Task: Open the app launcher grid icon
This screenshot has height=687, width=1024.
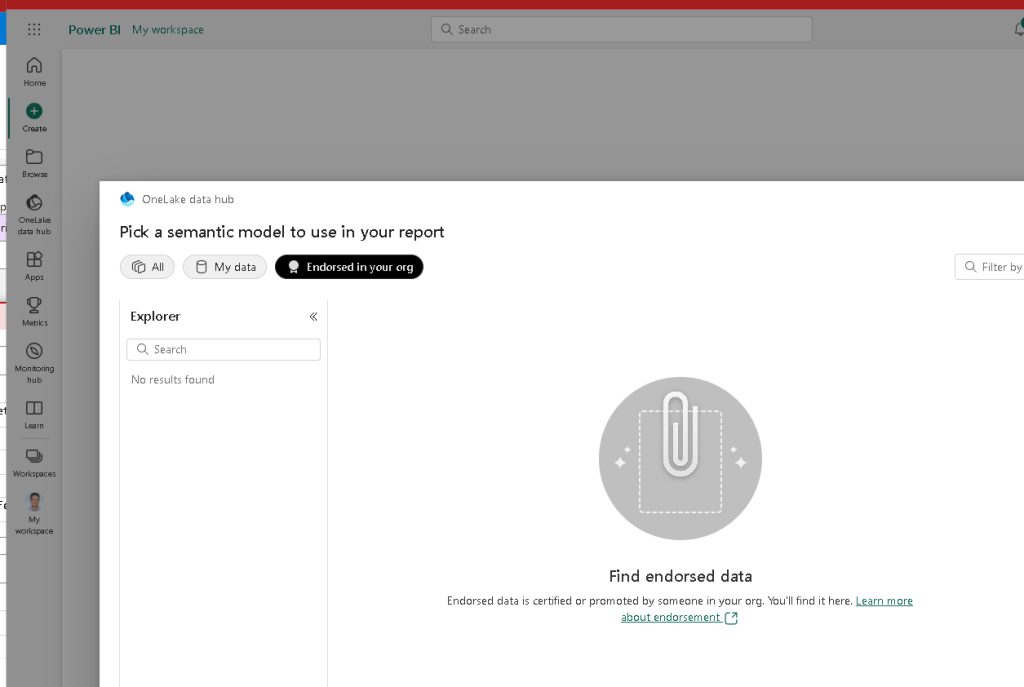Action: [x=34, y=29]
